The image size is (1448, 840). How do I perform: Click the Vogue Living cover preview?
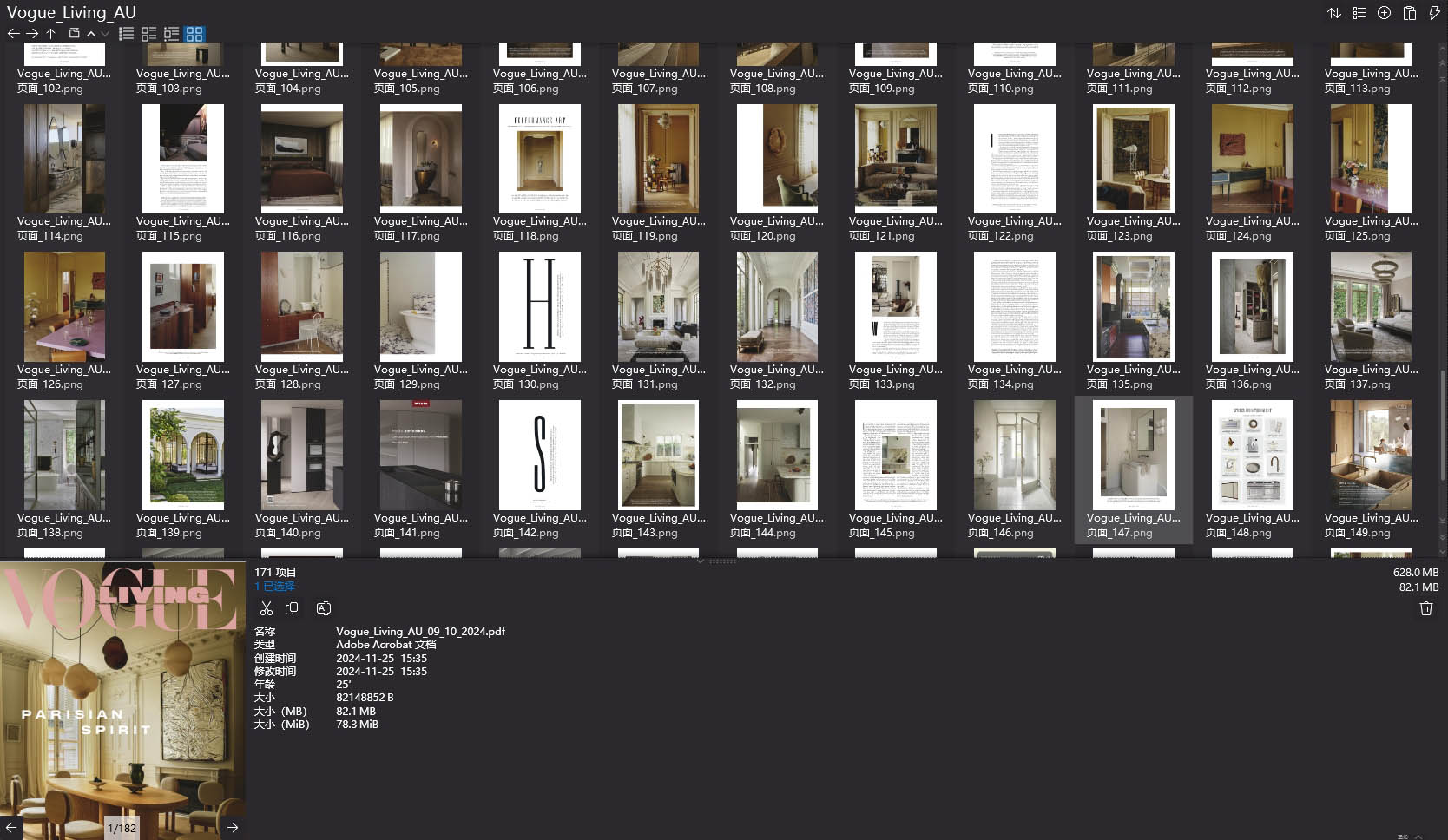[122, 699]
